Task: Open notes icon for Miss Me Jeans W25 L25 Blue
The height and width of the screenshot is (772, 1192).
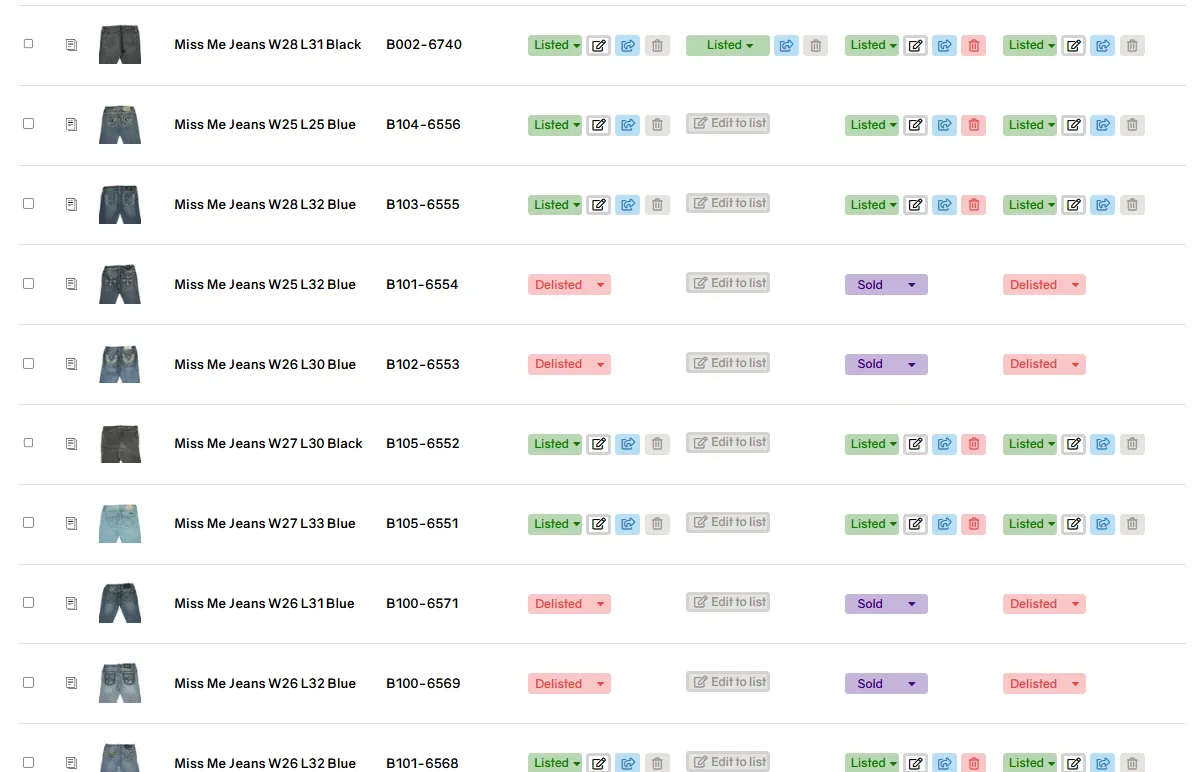Action: (71, 124)
